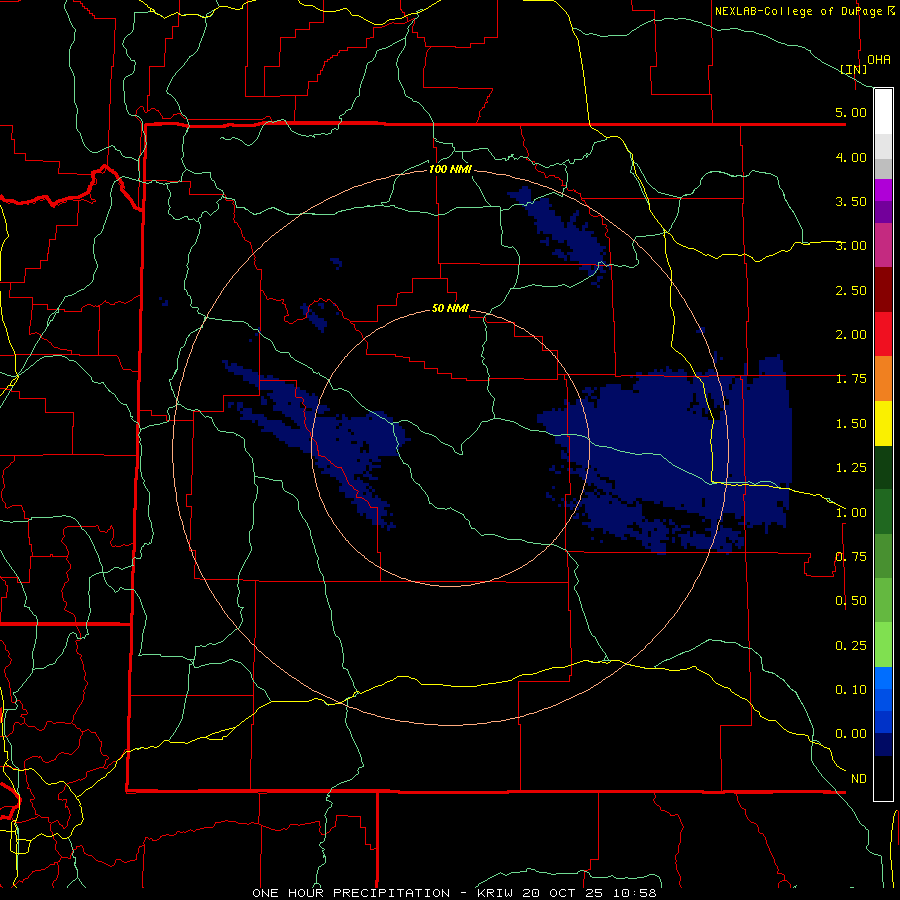
Task: Click the ONE HOUR PRECIPITATION title text
Action: click(351, 893)
